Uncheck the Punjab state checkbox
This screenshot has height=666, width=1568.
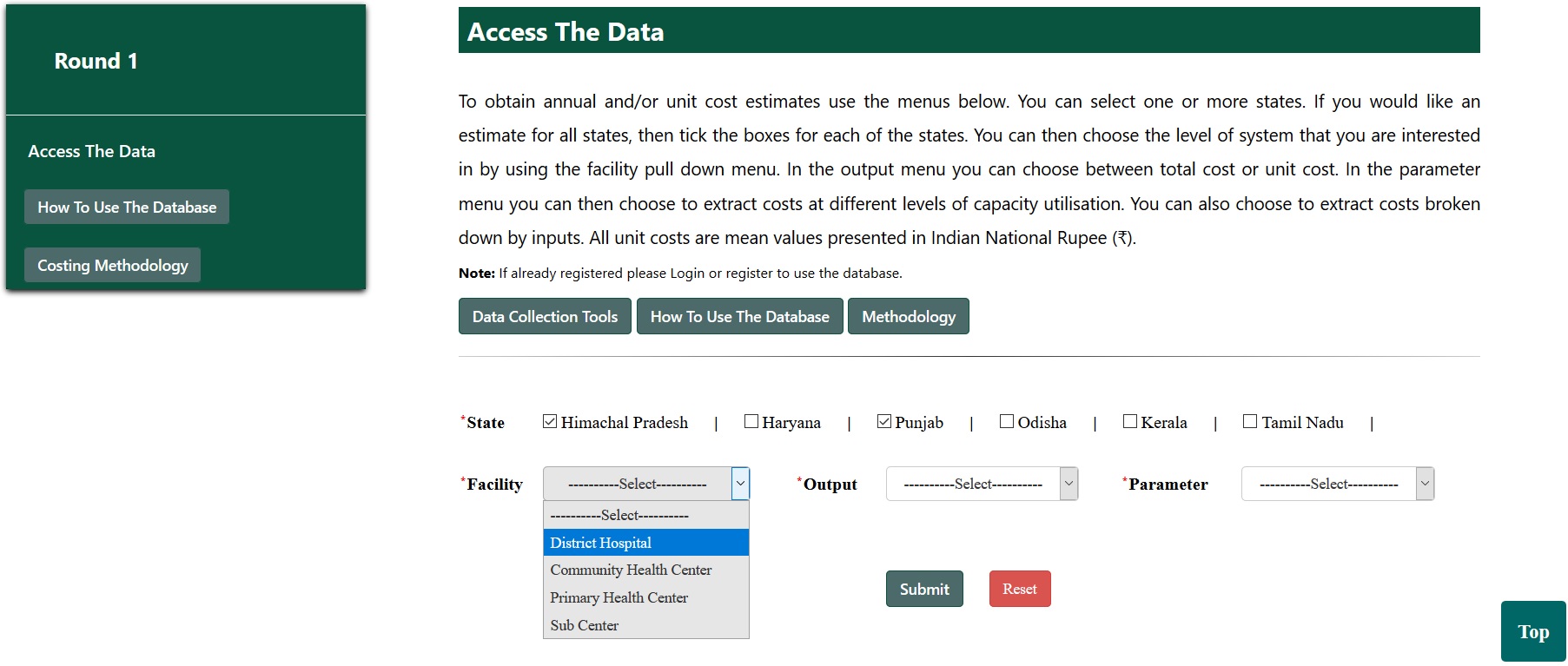tap(884, 421)
